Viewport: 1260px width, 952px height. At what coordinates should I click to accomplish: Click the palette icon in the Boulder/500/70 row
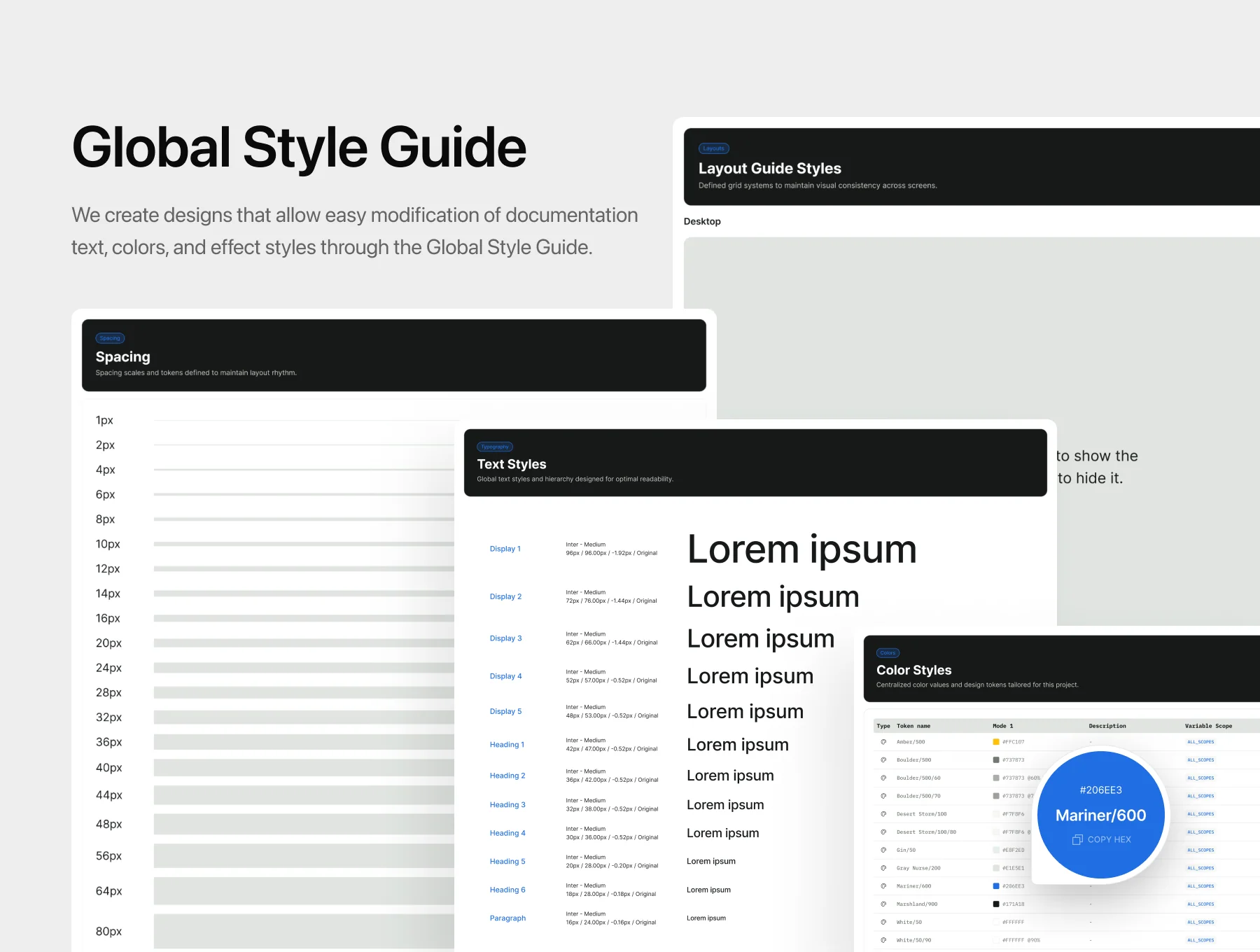pos(883,796)
